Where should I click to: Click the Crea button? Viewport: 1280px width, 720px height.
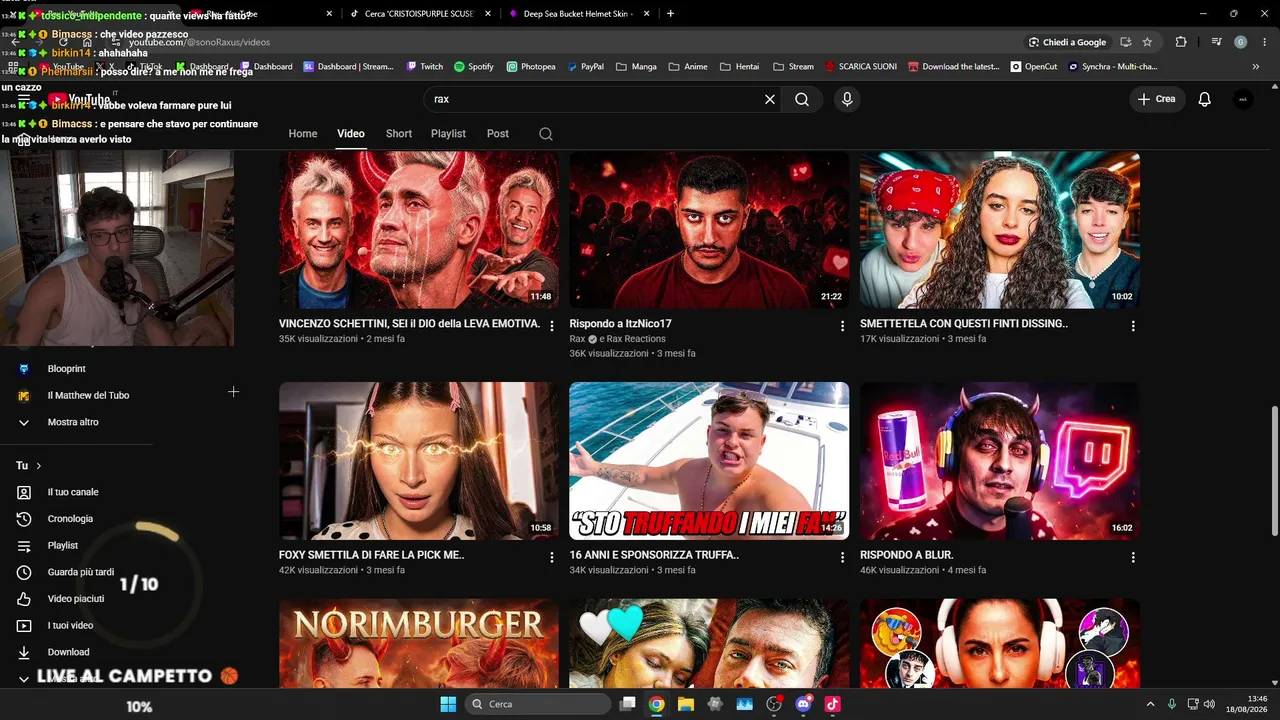click(x=1157, y=99)
